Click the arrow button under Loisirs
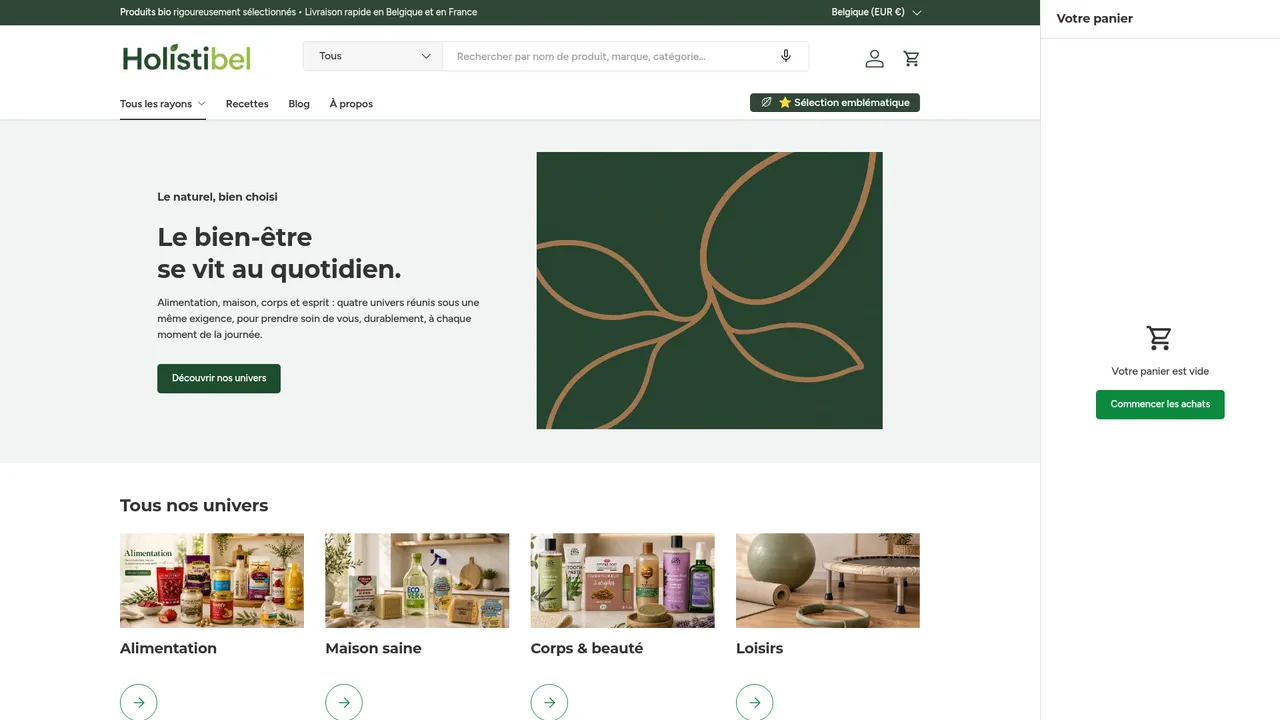The image size is (1280, 720). [755, 702]
